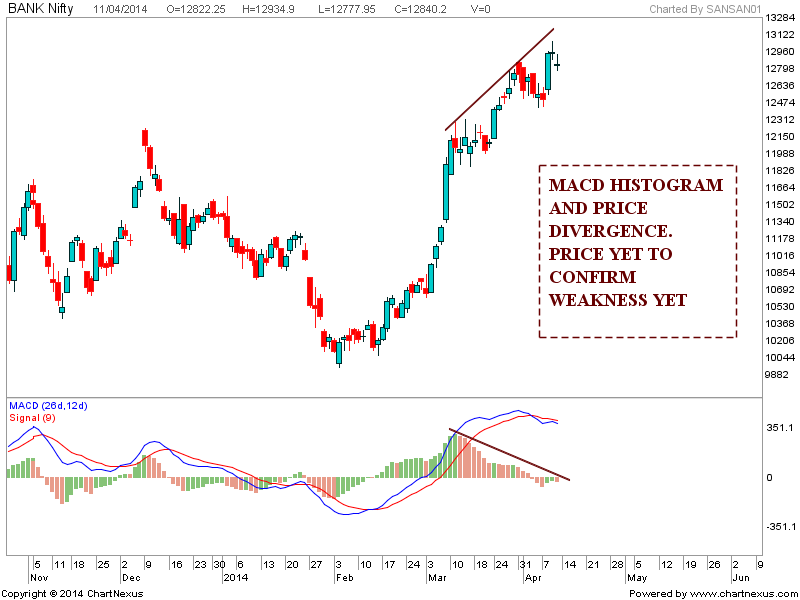The image size is (800, 600).
Task: Click the 28 date tick label
Action: click(x=617, y=565)
